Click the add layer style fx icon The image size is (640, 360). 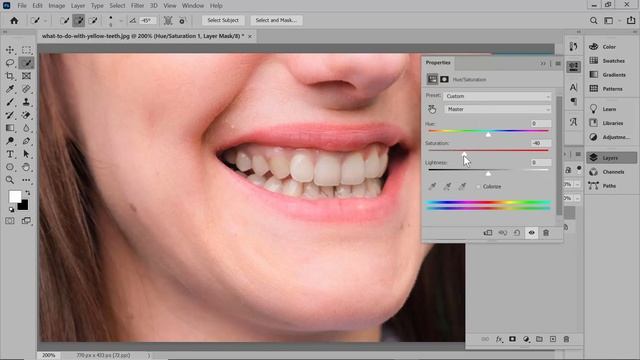click(x=499, y=339)
